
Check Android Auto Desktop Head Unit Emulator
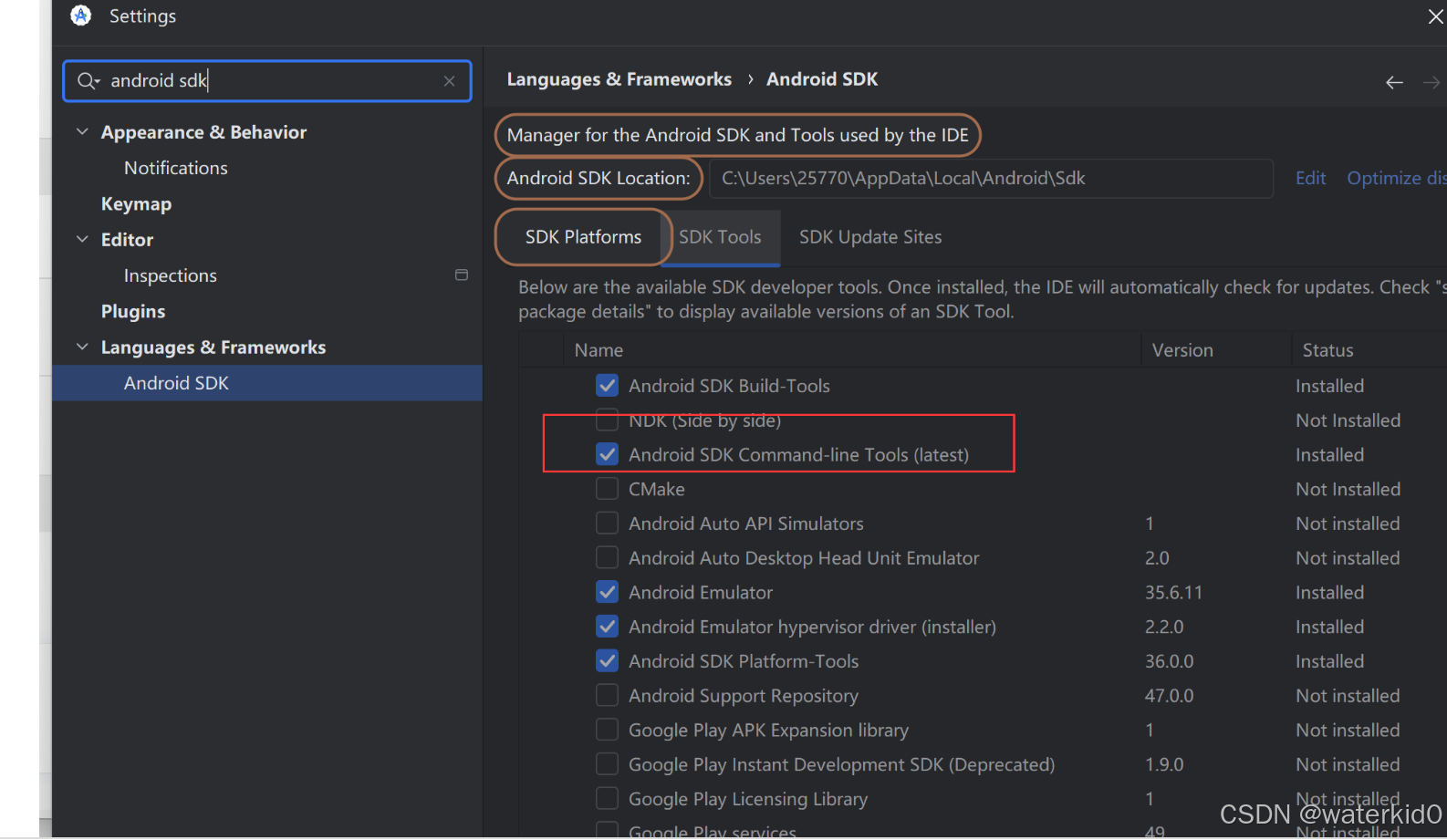(x=607, y=557)
